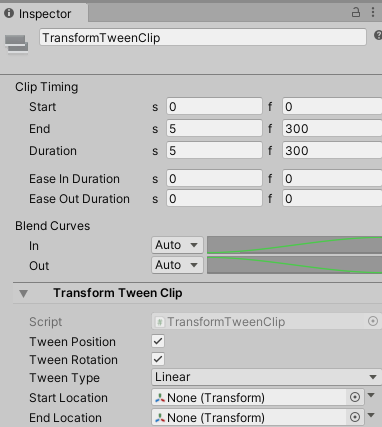The image size is (382, 427).
Task: Click the Ease In Duration seconds field
Action: pos(214,178)
